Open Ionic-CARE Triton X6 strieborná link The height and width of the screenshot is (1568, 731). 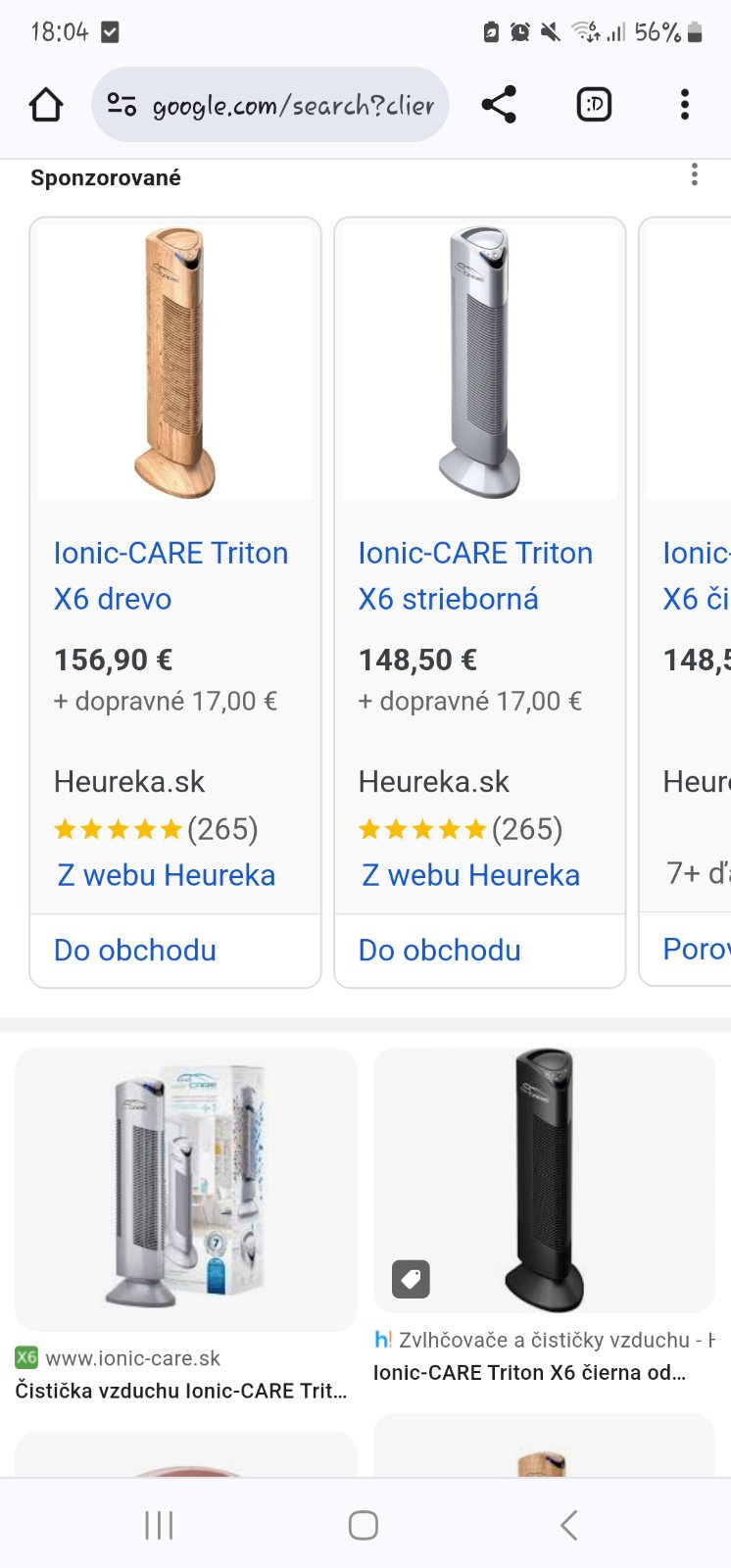point(475,575)
